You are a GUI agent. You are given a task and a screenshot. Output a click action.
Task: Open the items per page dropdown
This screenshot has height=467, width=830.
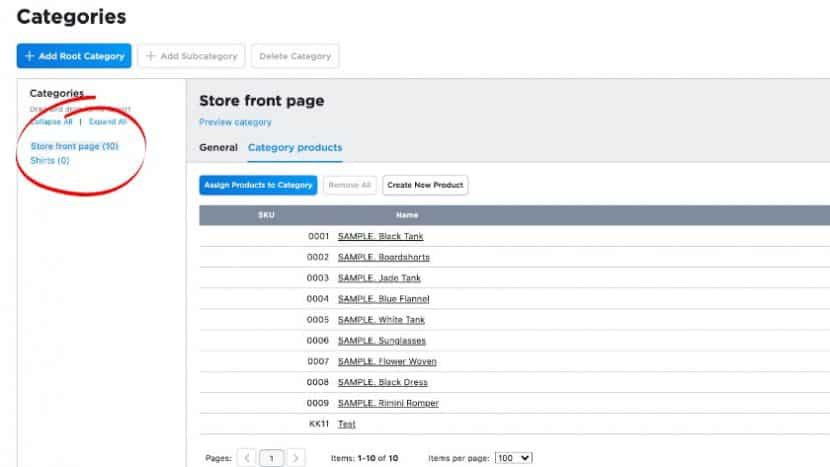pyautogui.click(x=513, y=457)
